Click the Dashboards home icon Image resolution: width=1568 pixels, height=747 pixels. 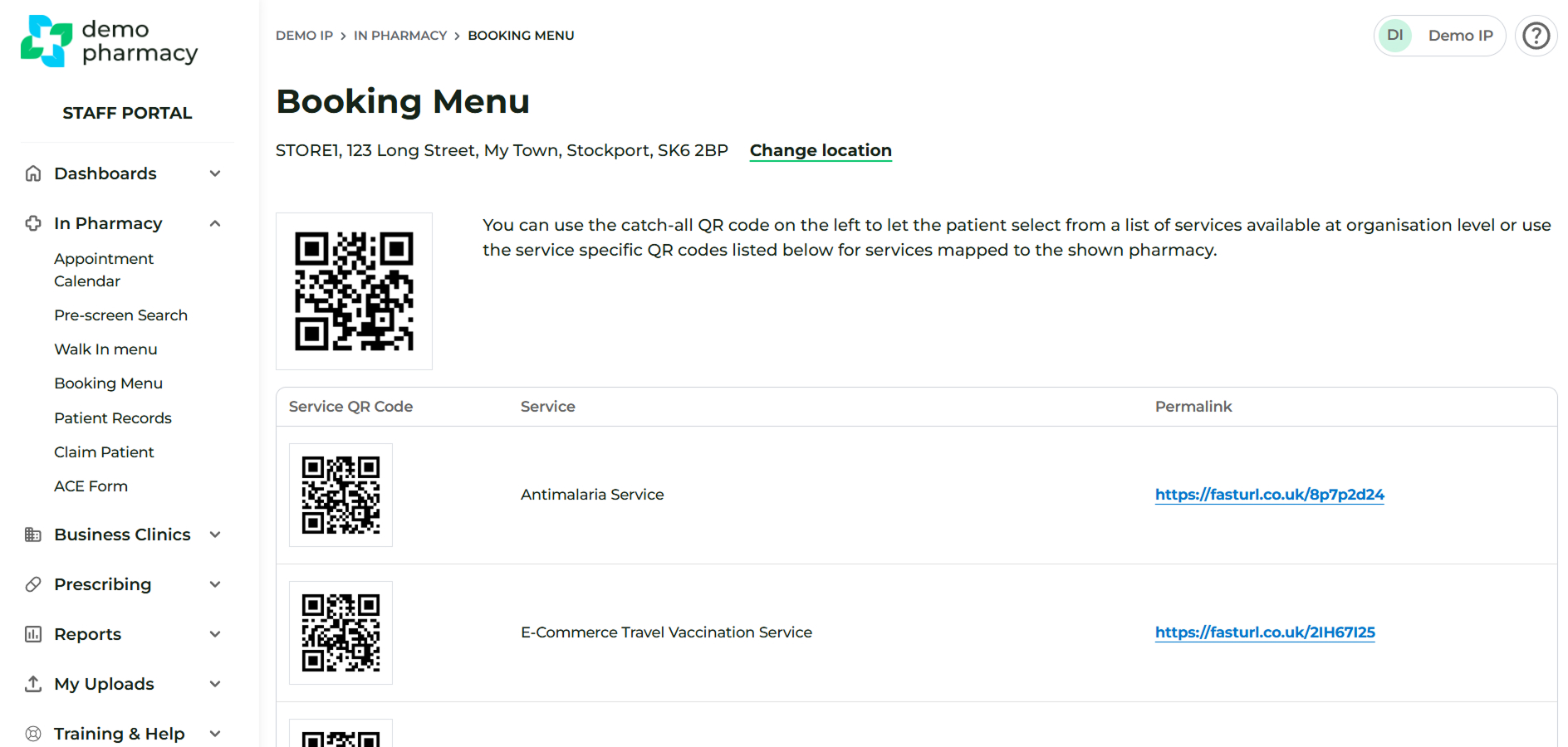(x=33, y=173)
